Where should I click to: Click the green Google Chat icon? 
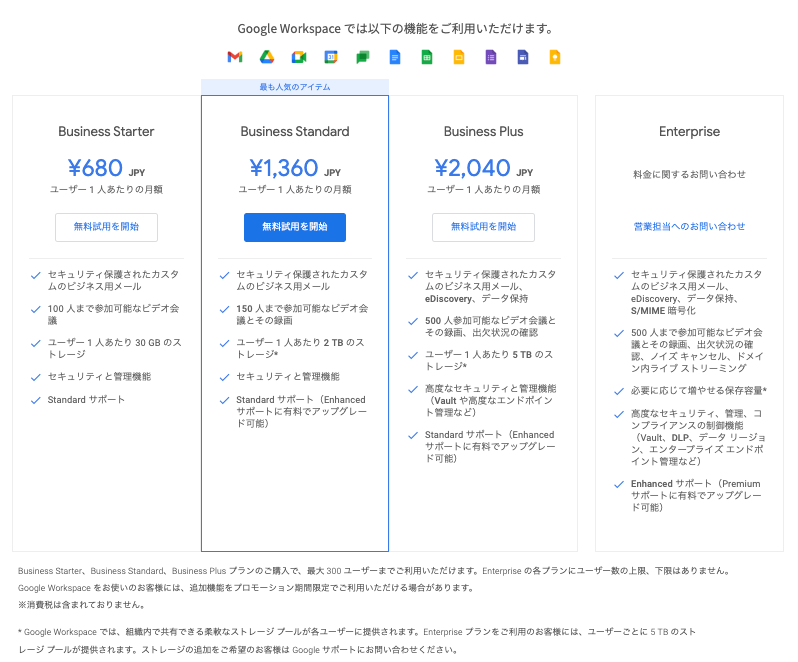pyautogui.click(x=363, y=57)
